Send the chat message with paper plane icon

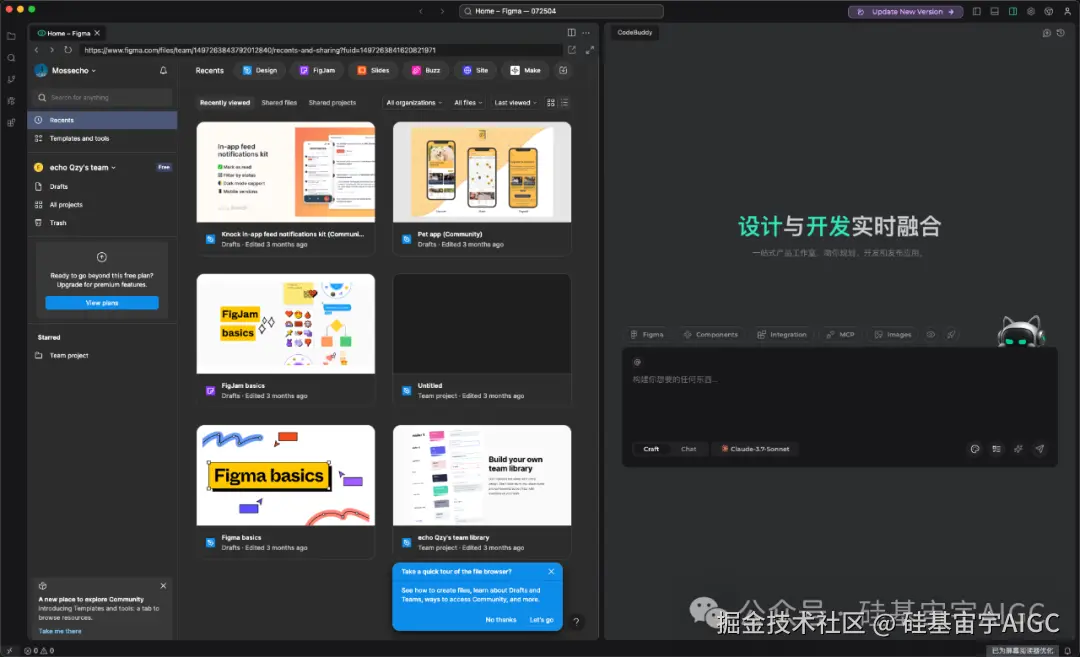coord(1039,449)
